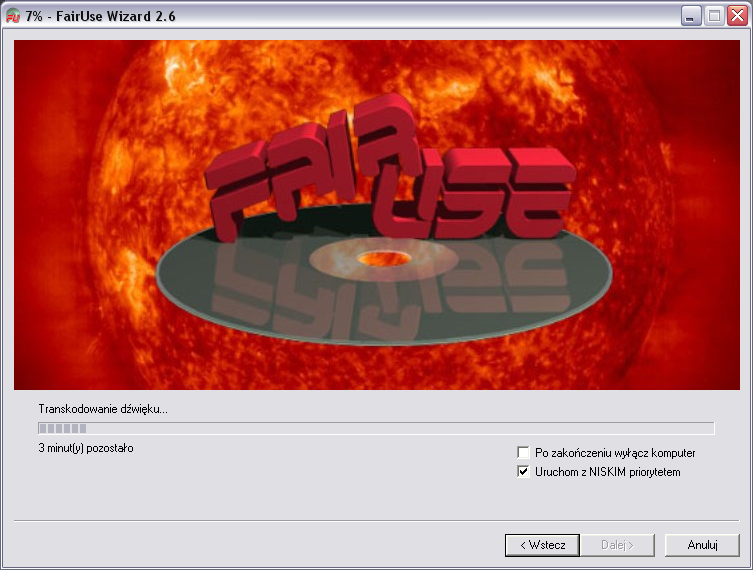The height and width of the screenshot is (570, 753).
Task: Select the 'Transkodowanie dźwięku...' status text
Action: pos(103,409)
